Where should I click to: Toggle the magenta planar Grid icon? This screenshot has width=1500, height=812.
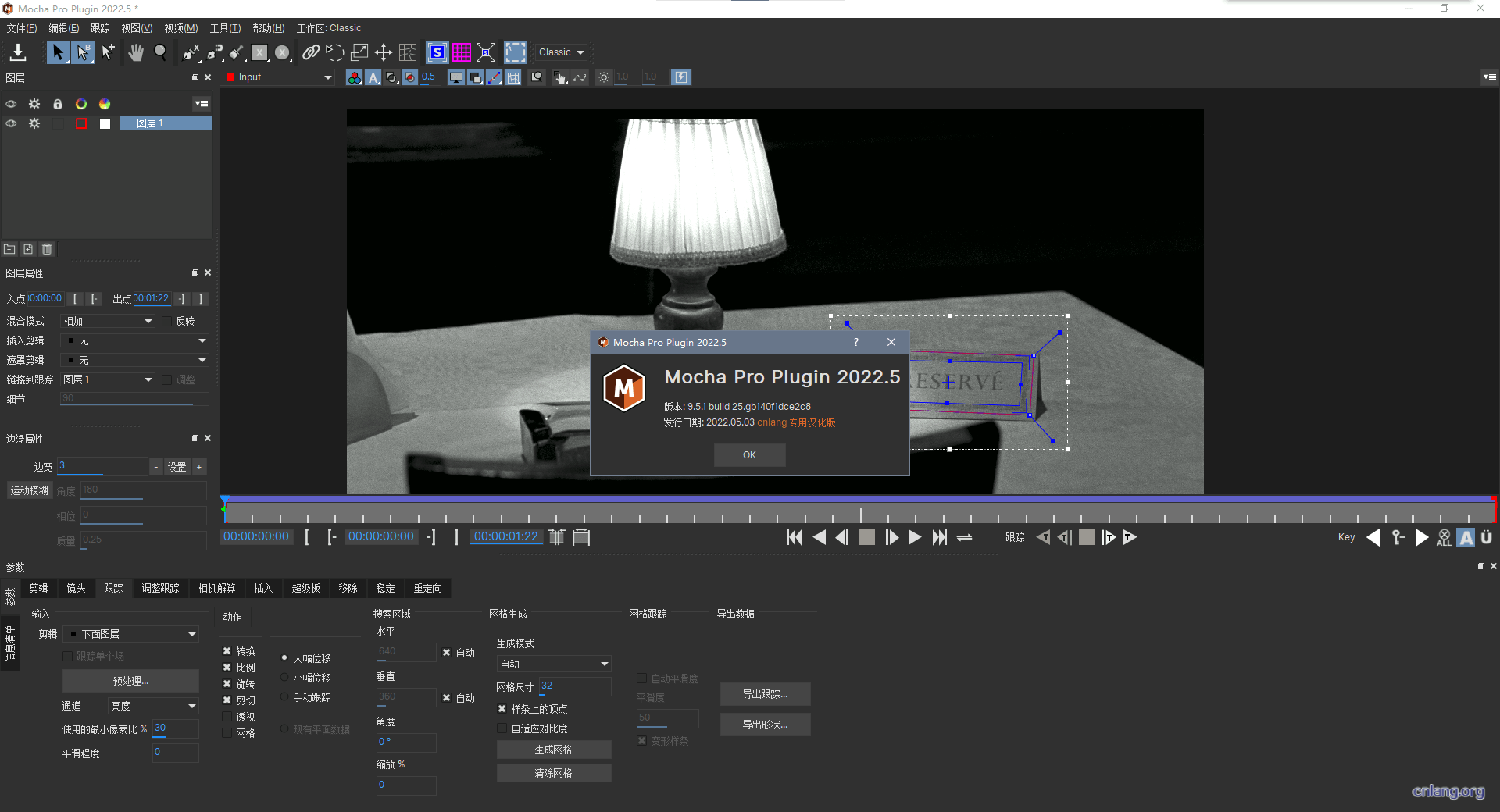tap(462, 52)
